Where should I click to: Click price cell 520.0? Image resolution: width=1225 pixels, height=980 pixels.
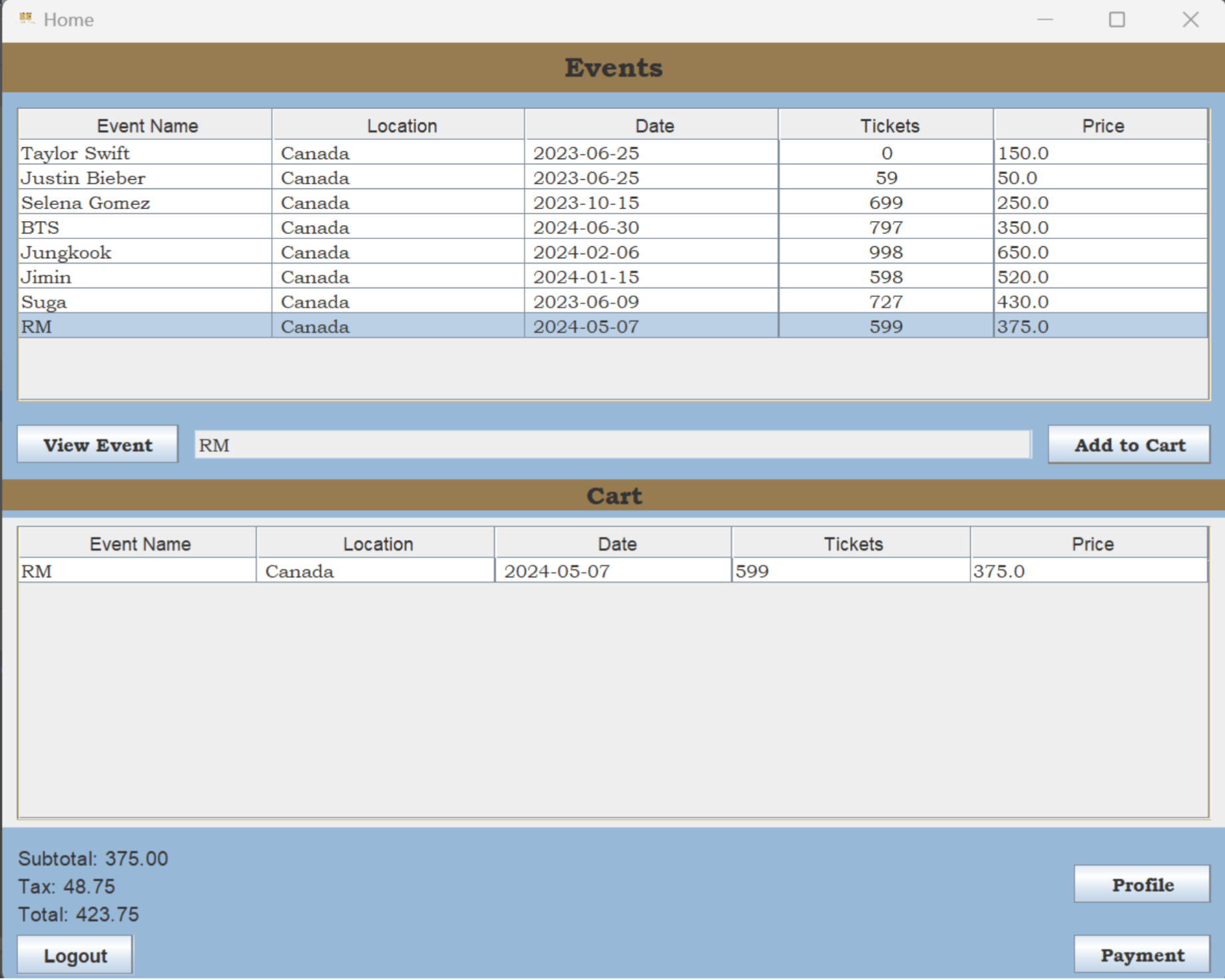pyautogui.click(x=1101, y=276)
